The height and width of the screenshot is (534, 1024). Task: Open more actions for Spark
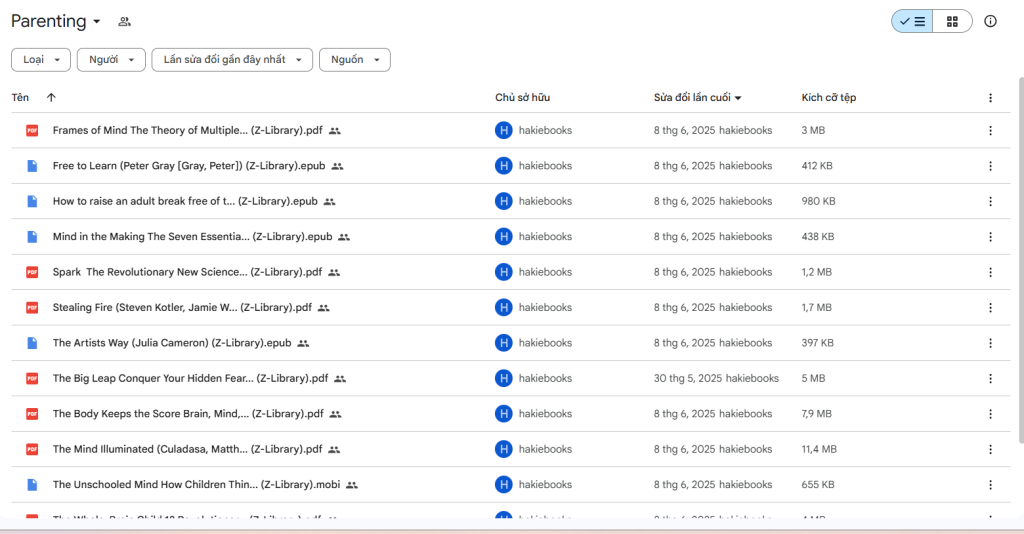pyautogui.click(x=990, y=272)
